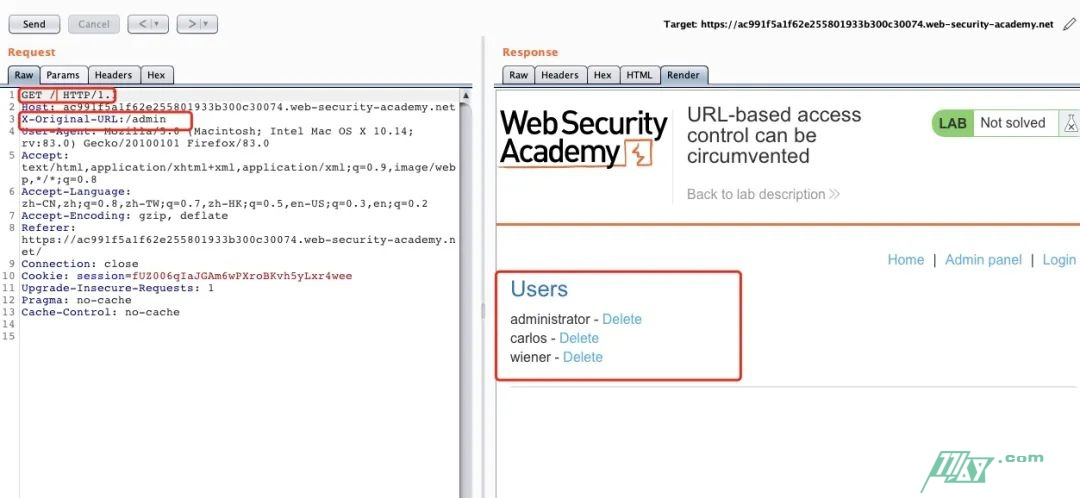Click the Target URL text

click(858, 24)
